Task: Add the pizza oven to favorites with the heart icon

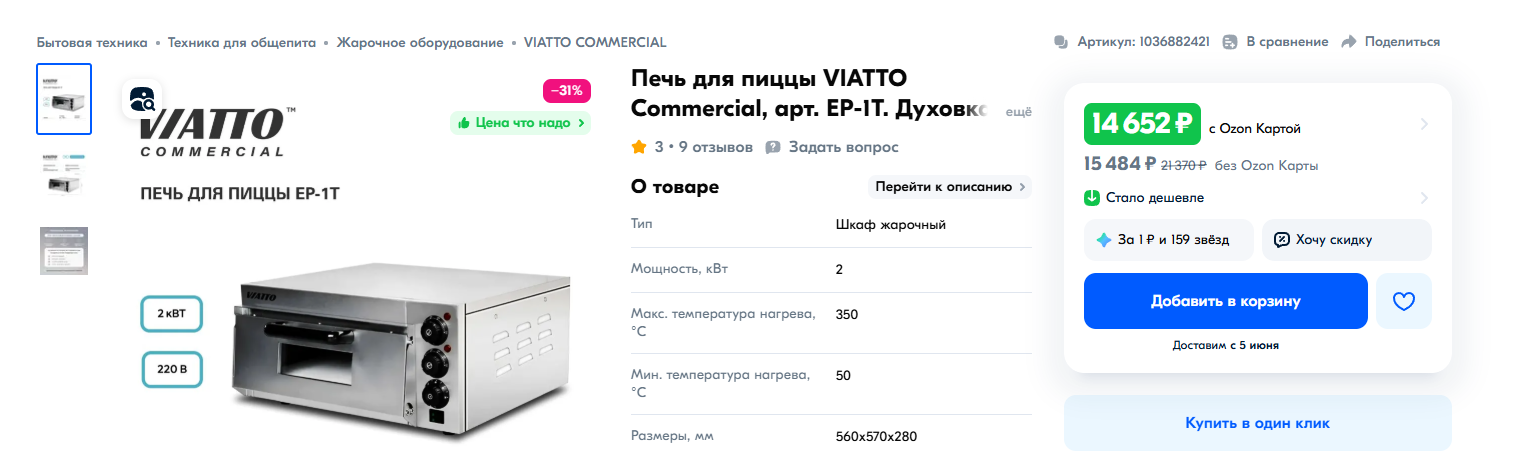Action: (1403, 301)
